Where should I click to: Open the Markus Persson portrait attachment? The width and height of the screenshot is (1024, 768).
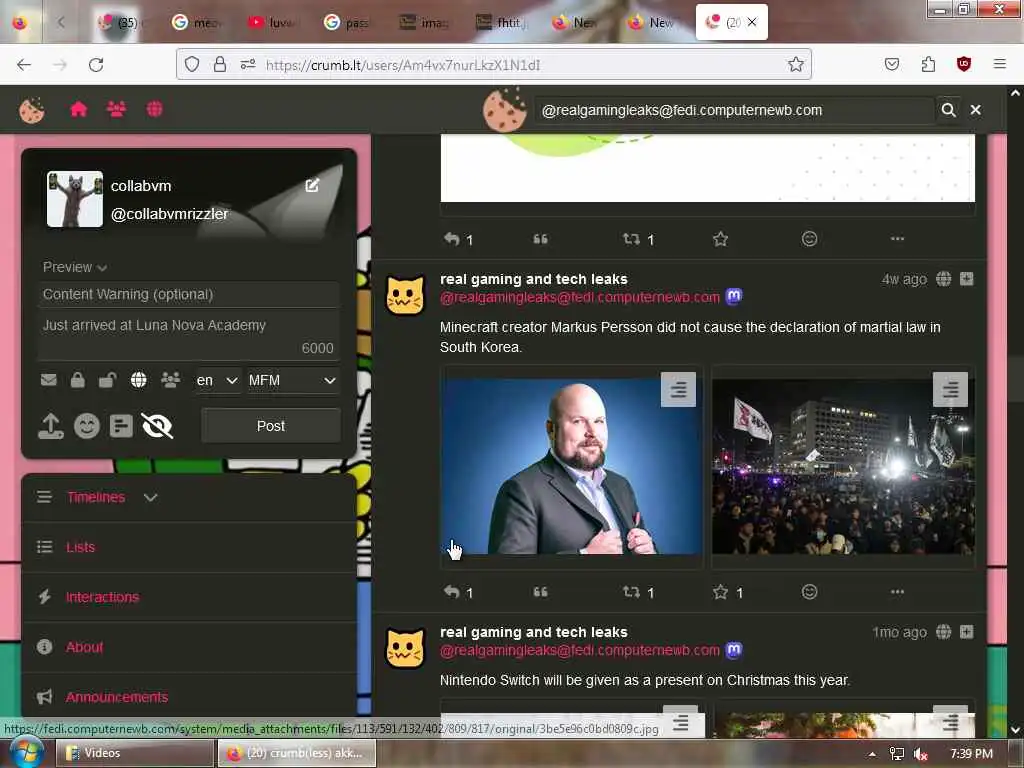pos(571,466)
